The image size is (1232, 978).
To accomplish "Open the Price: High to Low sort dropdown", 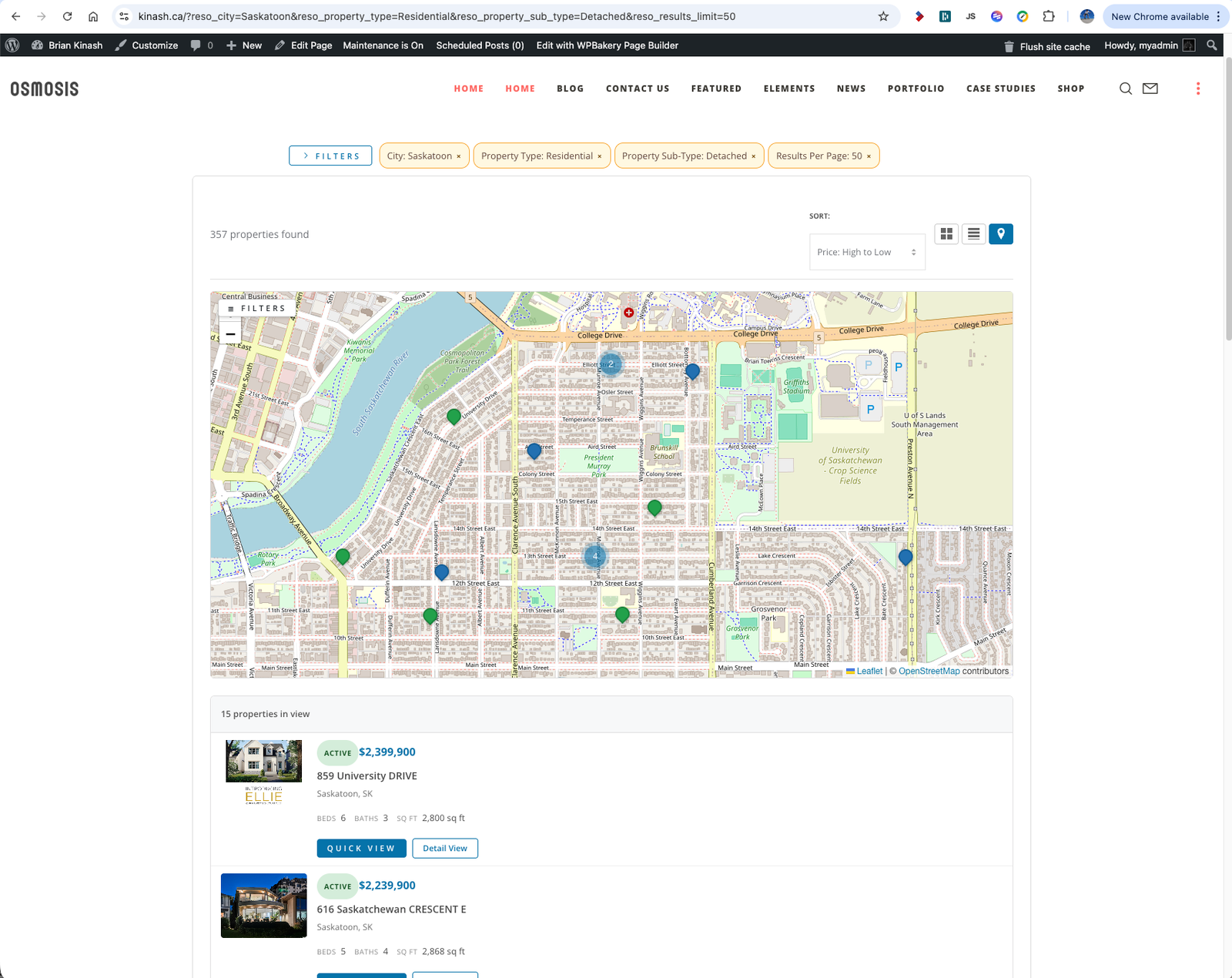I will click(x=866, y=253).
